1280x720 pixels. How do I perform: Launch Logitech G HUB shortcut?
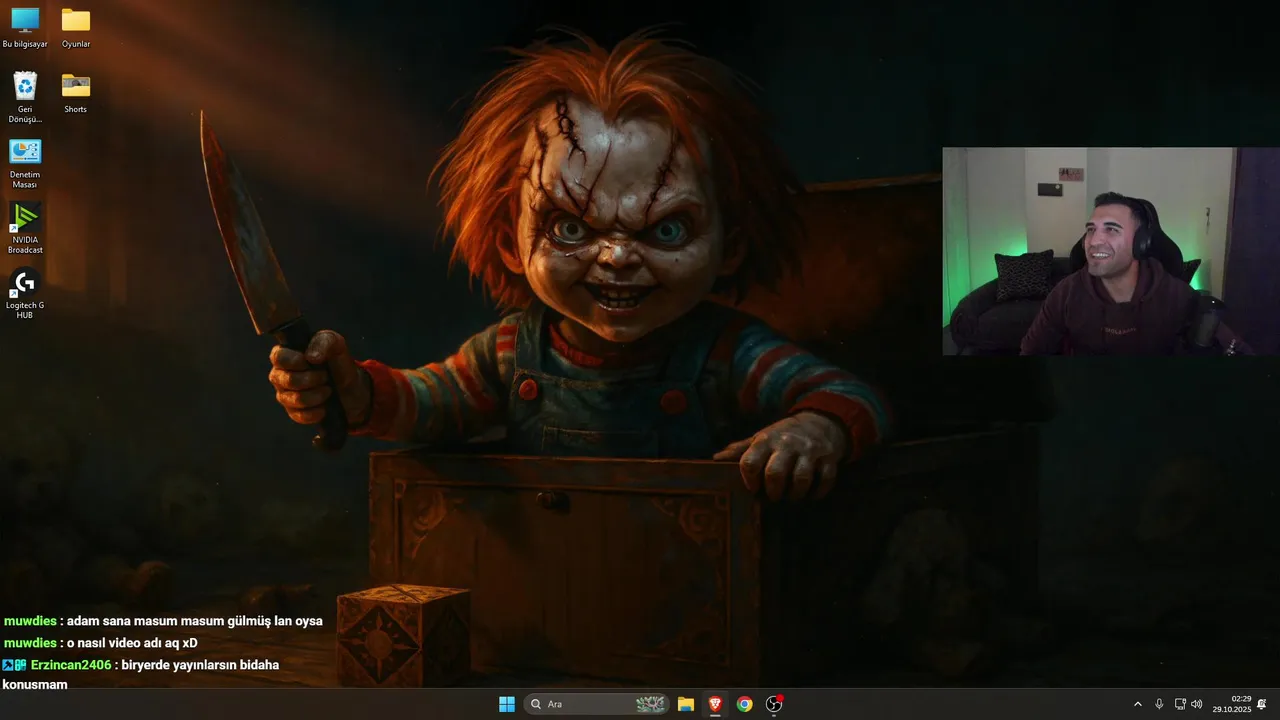pyautogui.click(x=25, y=294)
